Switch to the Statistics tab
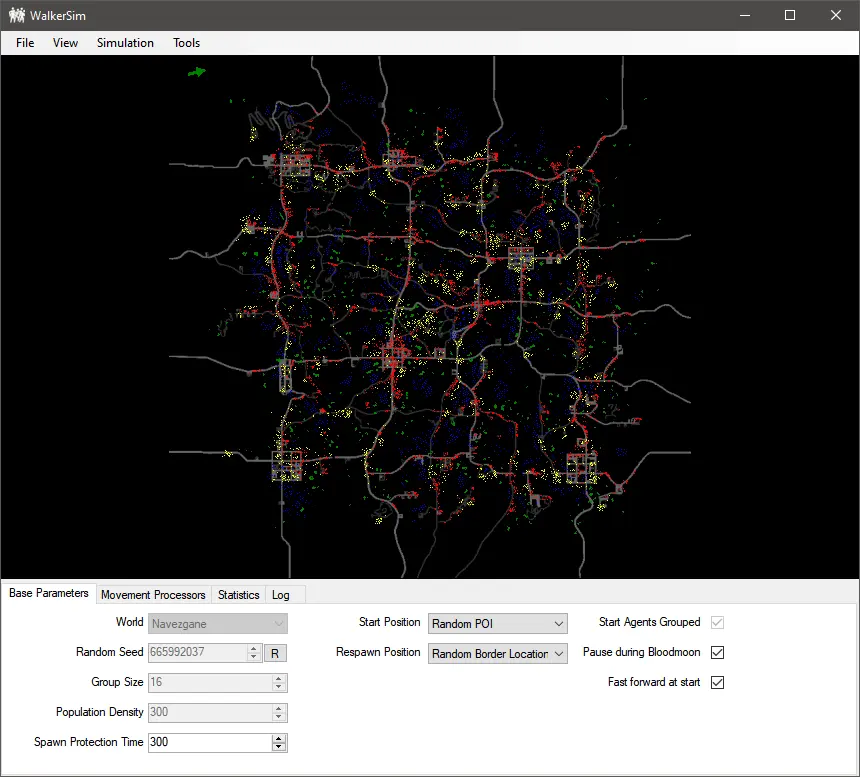860x777 pixels. coord(238,595)
